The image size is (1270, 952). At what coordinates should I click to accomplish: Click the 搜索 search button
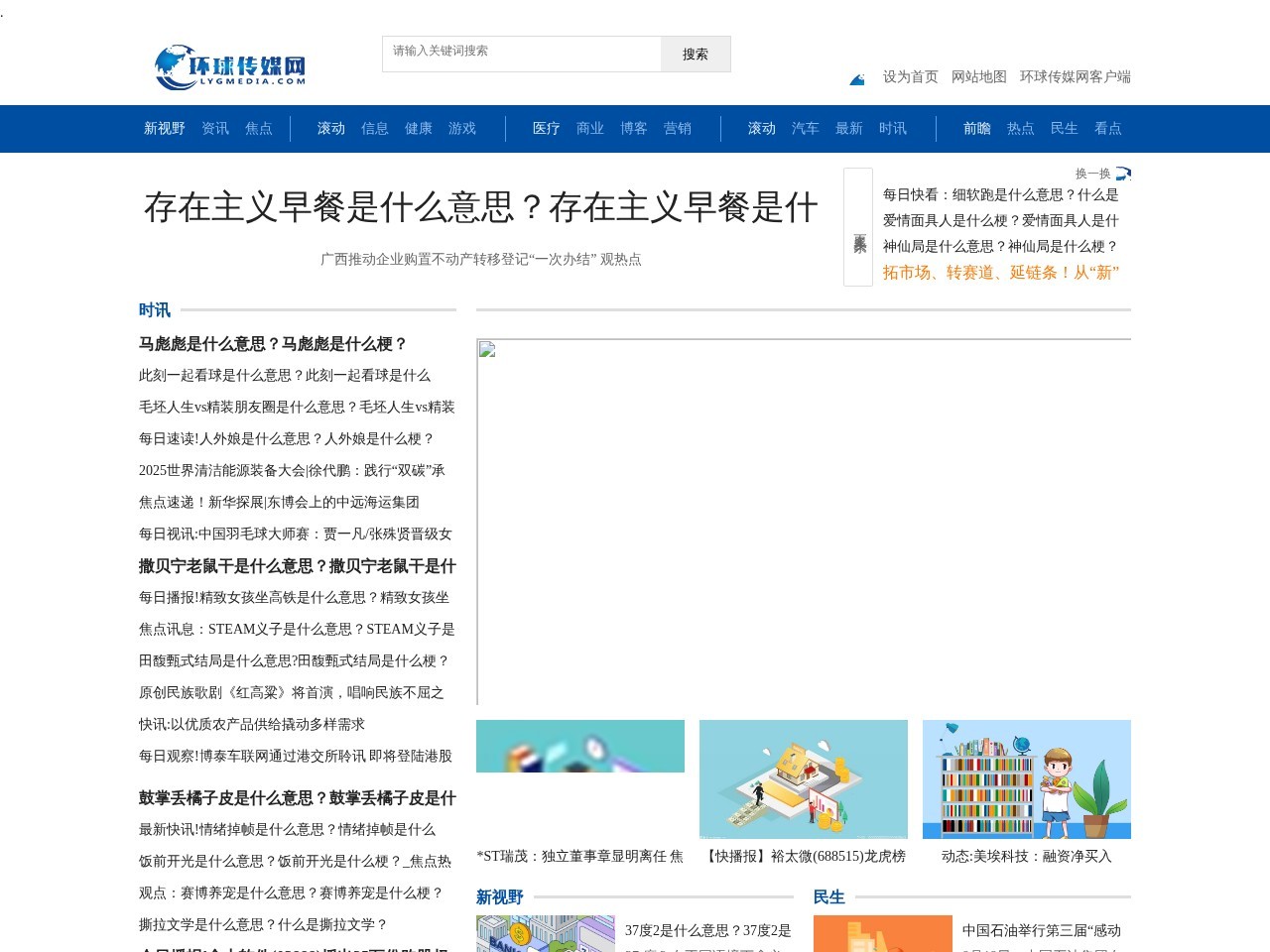point(696,54)
